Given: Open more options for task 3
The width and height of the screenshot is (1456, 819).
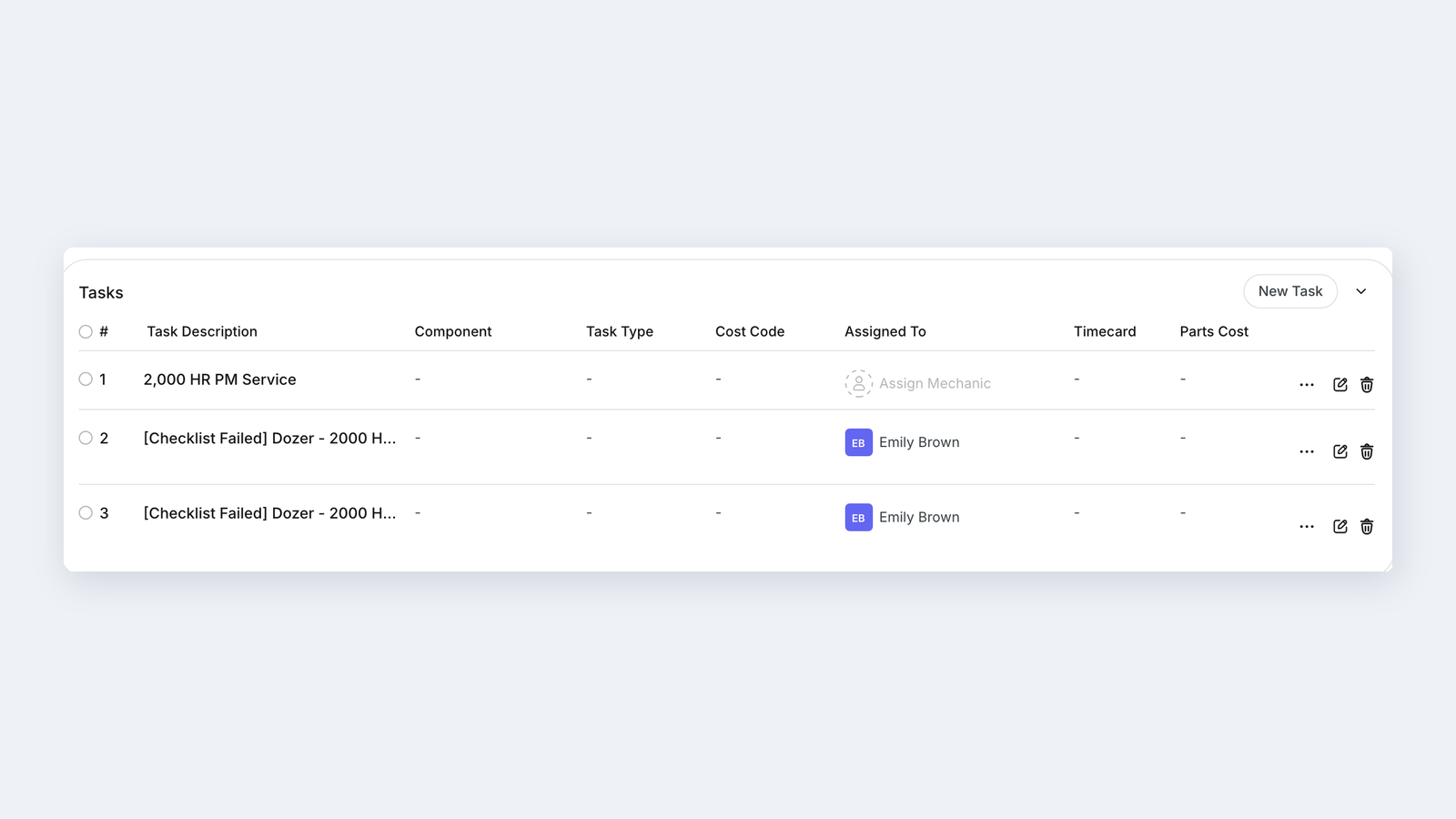Looking at the screenshot, I should coord(1307,527).
